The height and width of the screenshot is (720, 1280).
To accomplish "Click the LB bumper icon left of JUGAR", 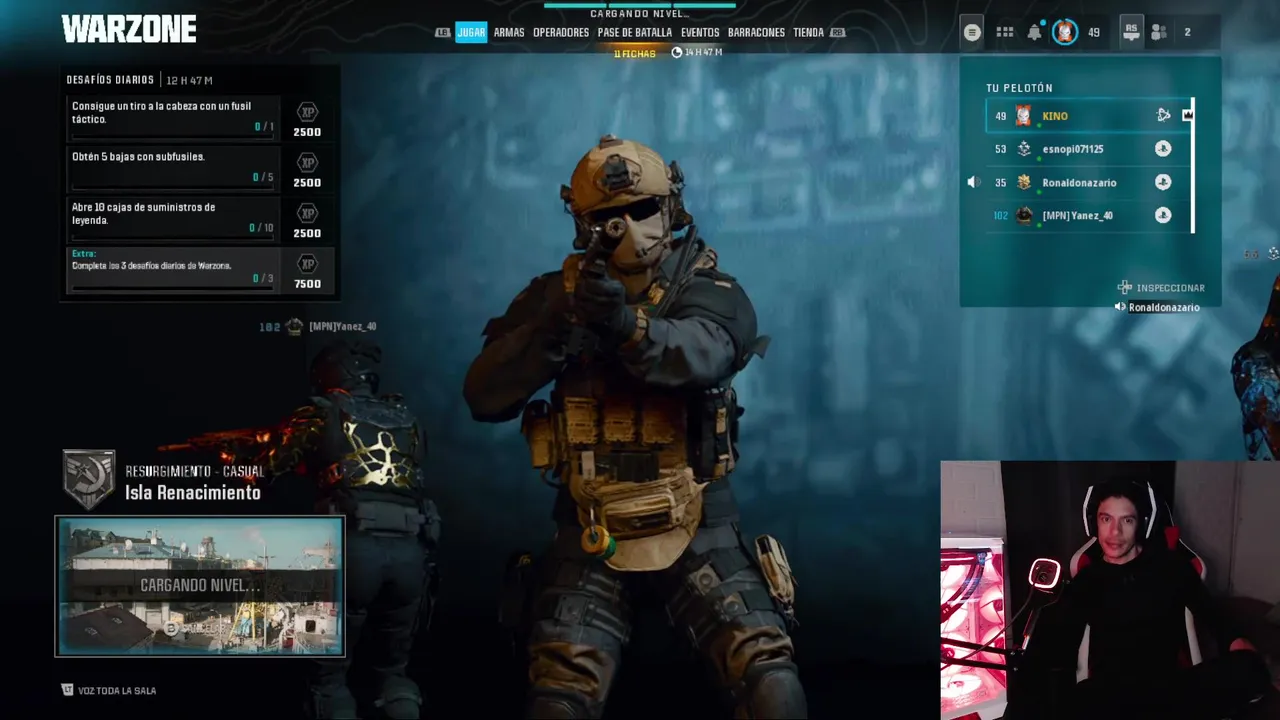I will (442, 32).
